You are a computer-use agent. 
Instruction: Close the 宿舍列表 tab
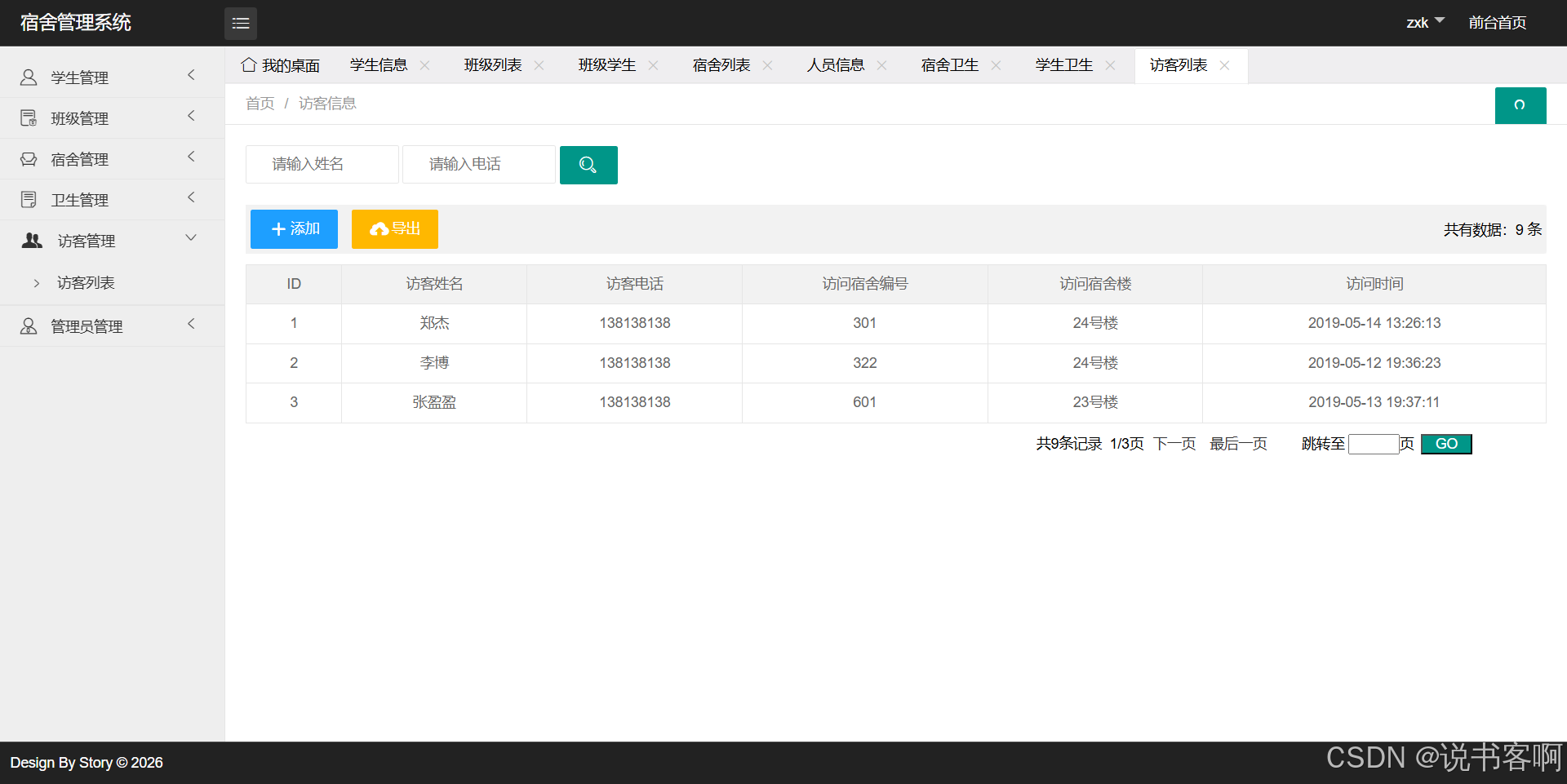(767, 65)
